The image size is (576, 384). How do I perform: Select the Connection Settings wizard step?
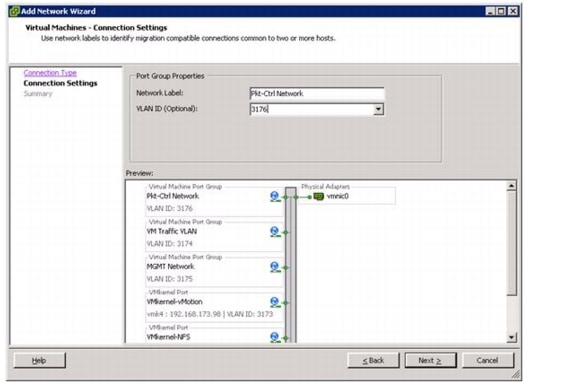click(x=60, y=83)
